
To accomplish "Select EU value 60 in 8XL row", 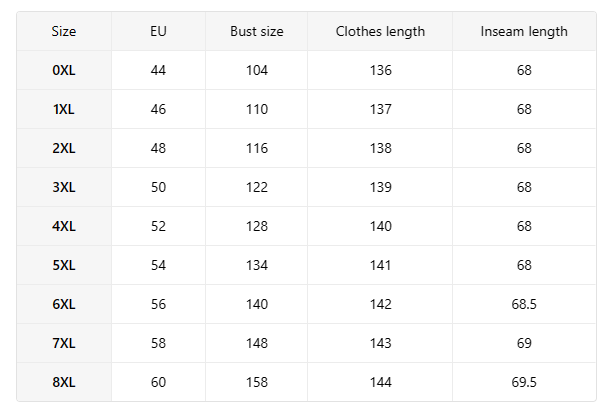I will [158, 382].
